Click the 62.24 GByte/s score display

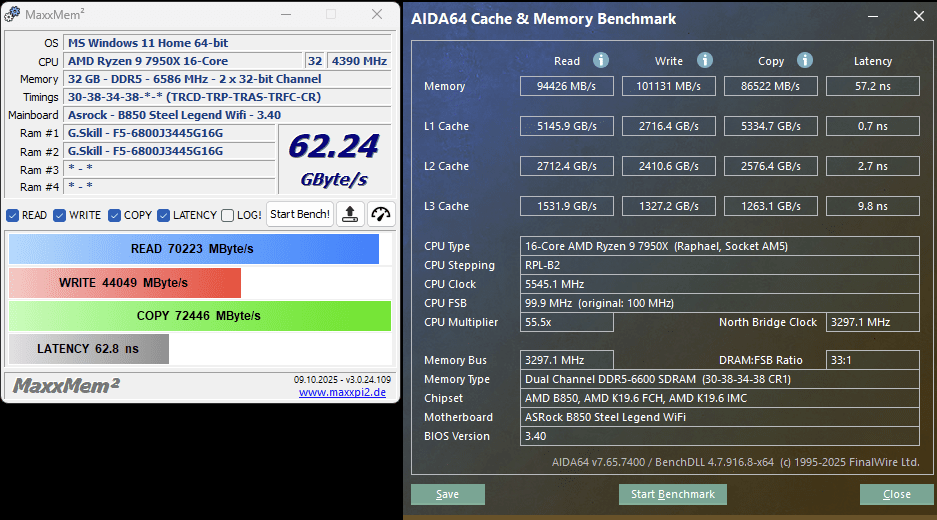(335, 160)
